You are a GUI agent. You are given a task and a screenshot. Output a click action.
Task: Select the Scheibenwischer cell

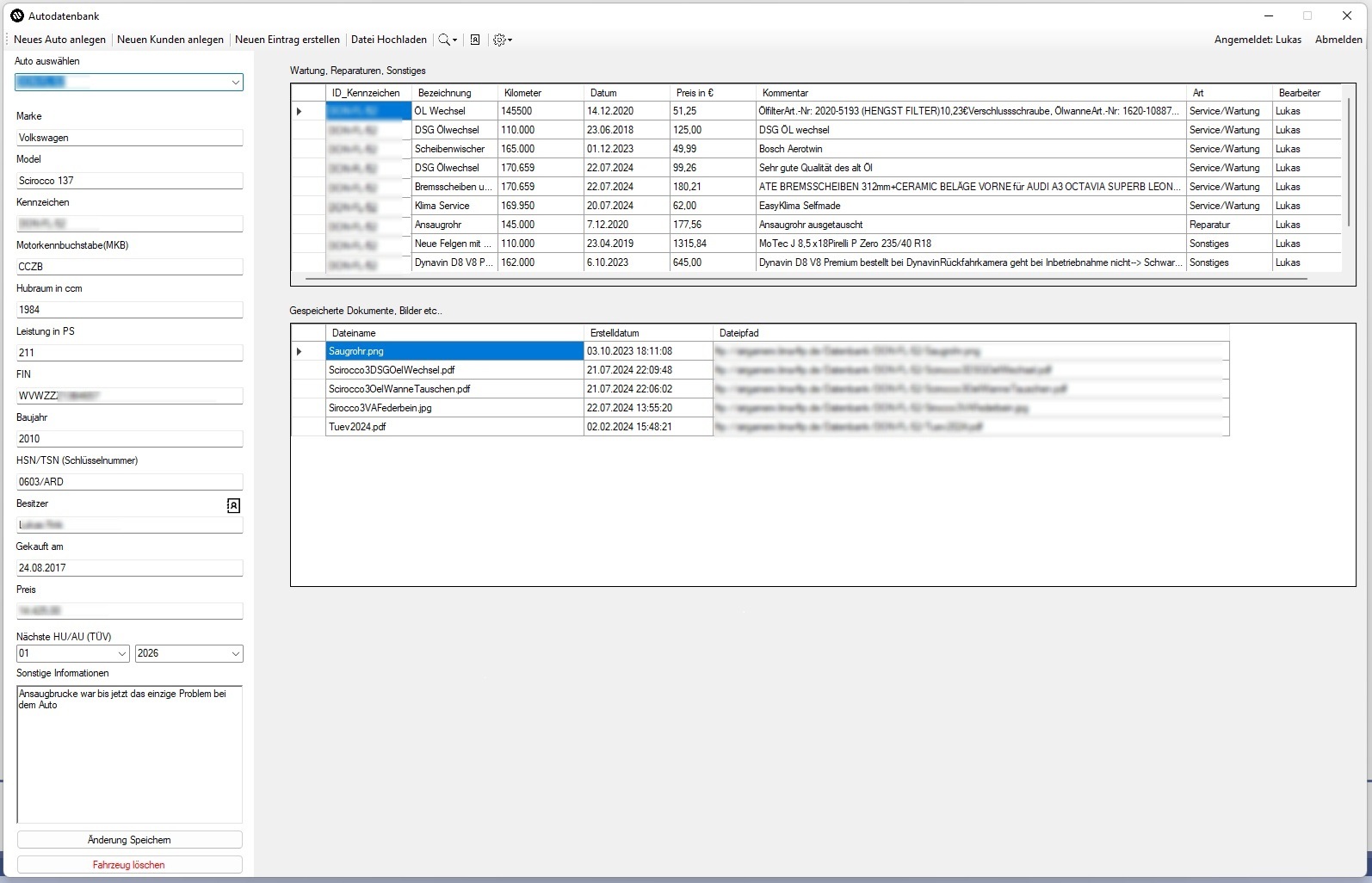pos(454,149)
